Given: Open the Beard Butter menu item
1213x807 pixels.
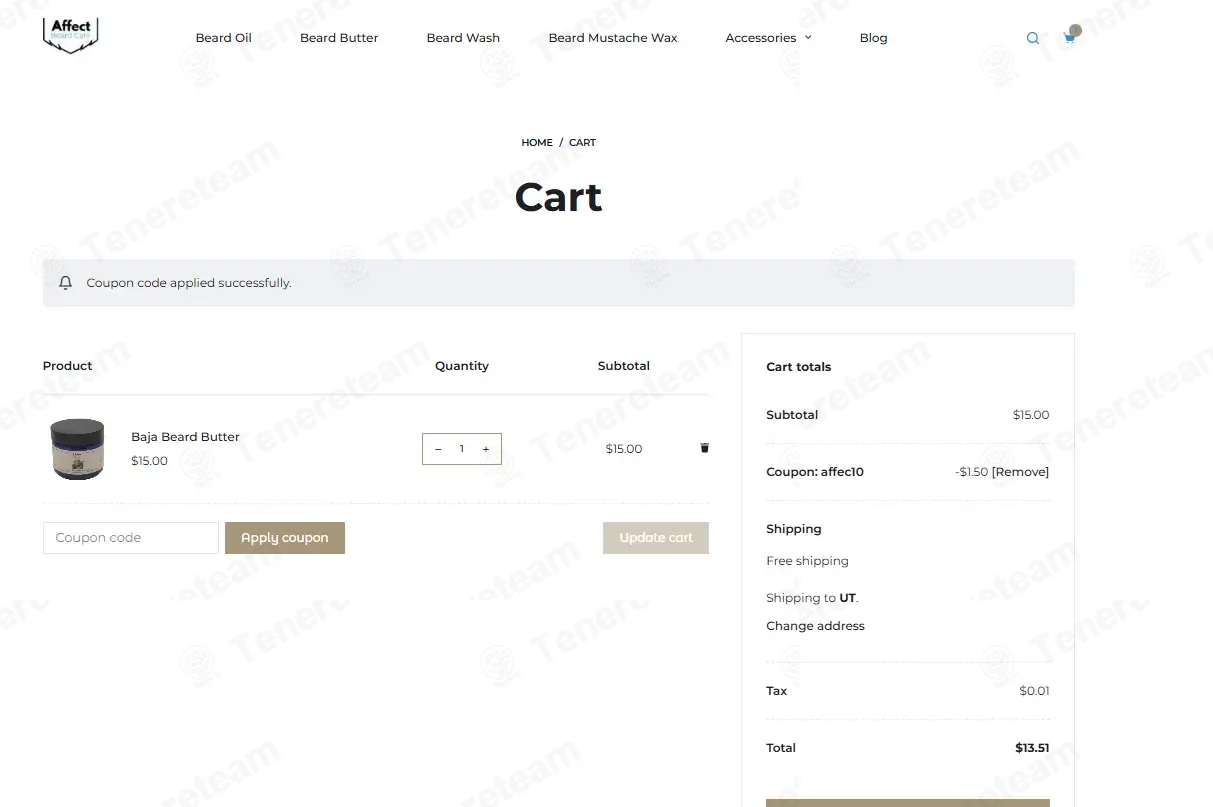Looking at the screenshot, I should 339,38.
